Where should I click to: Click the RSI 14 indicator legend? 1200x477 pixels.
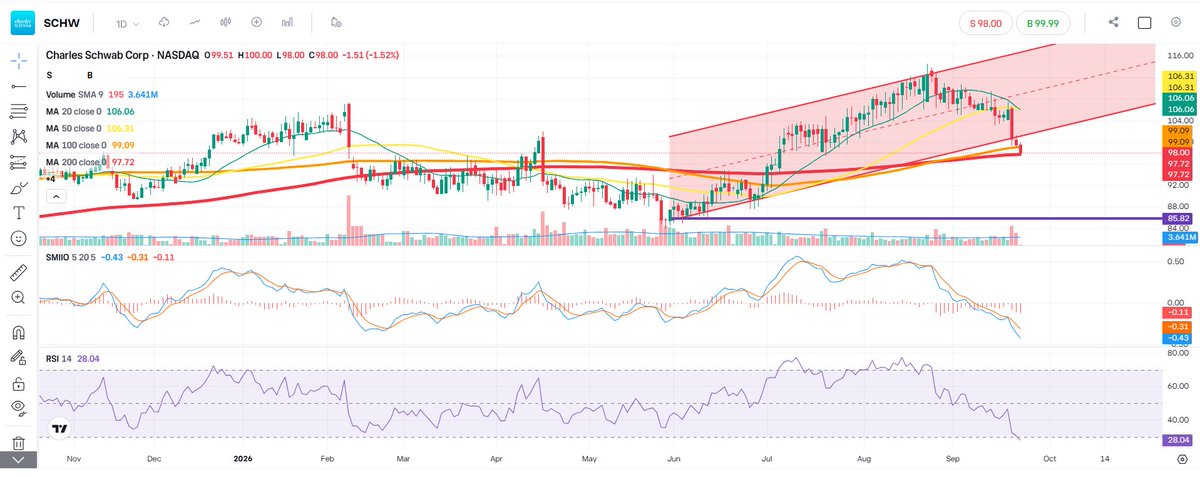(73, 357)
